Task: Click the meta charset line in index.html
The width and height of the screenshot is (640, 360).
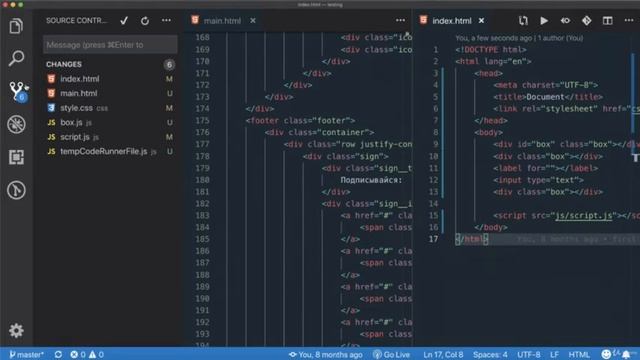Action: pos(546,85)
